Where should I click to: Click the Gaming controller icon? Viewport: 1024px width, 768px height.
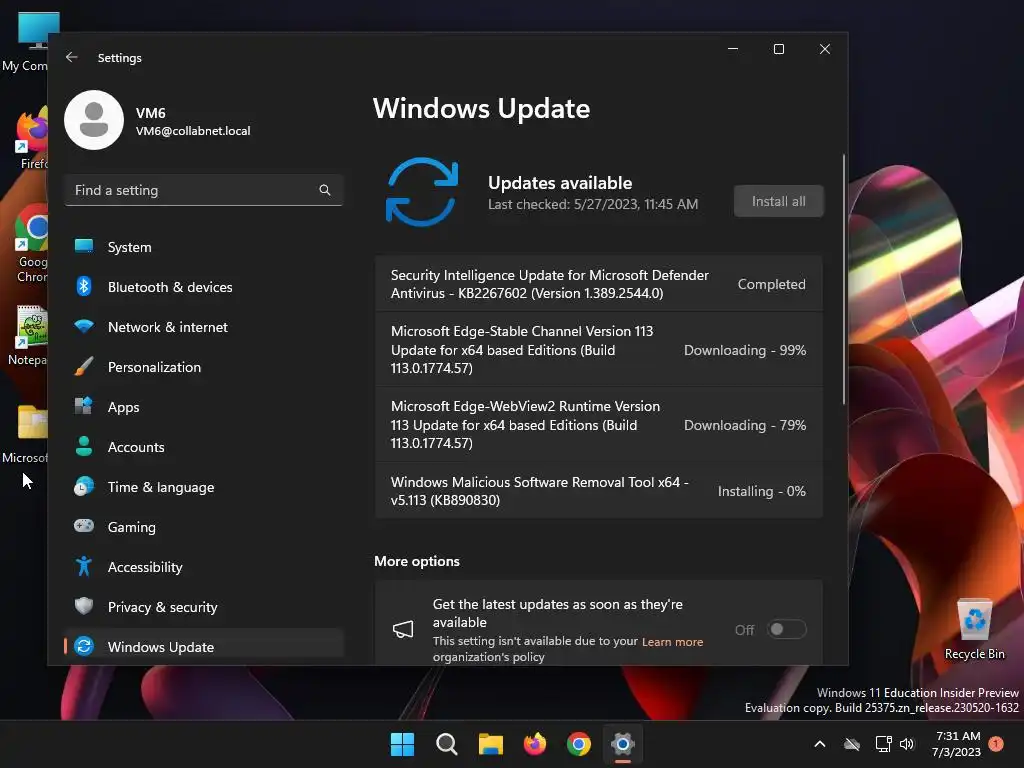(84, 526)
